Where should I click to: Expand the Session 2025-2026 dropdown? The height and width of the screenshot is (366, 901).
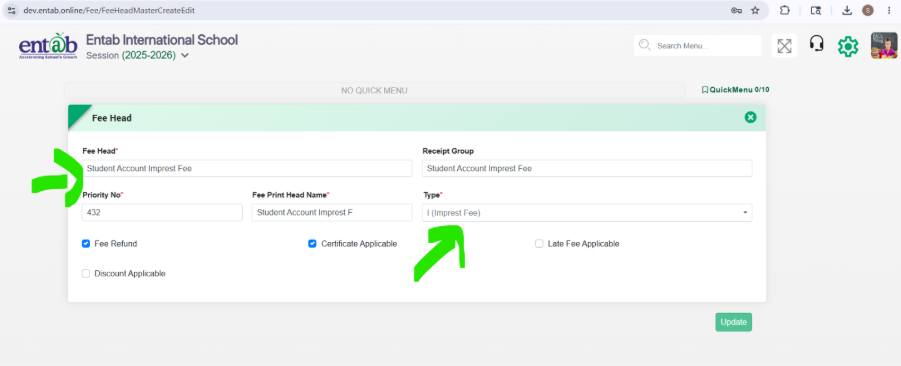tap(185, 56)
